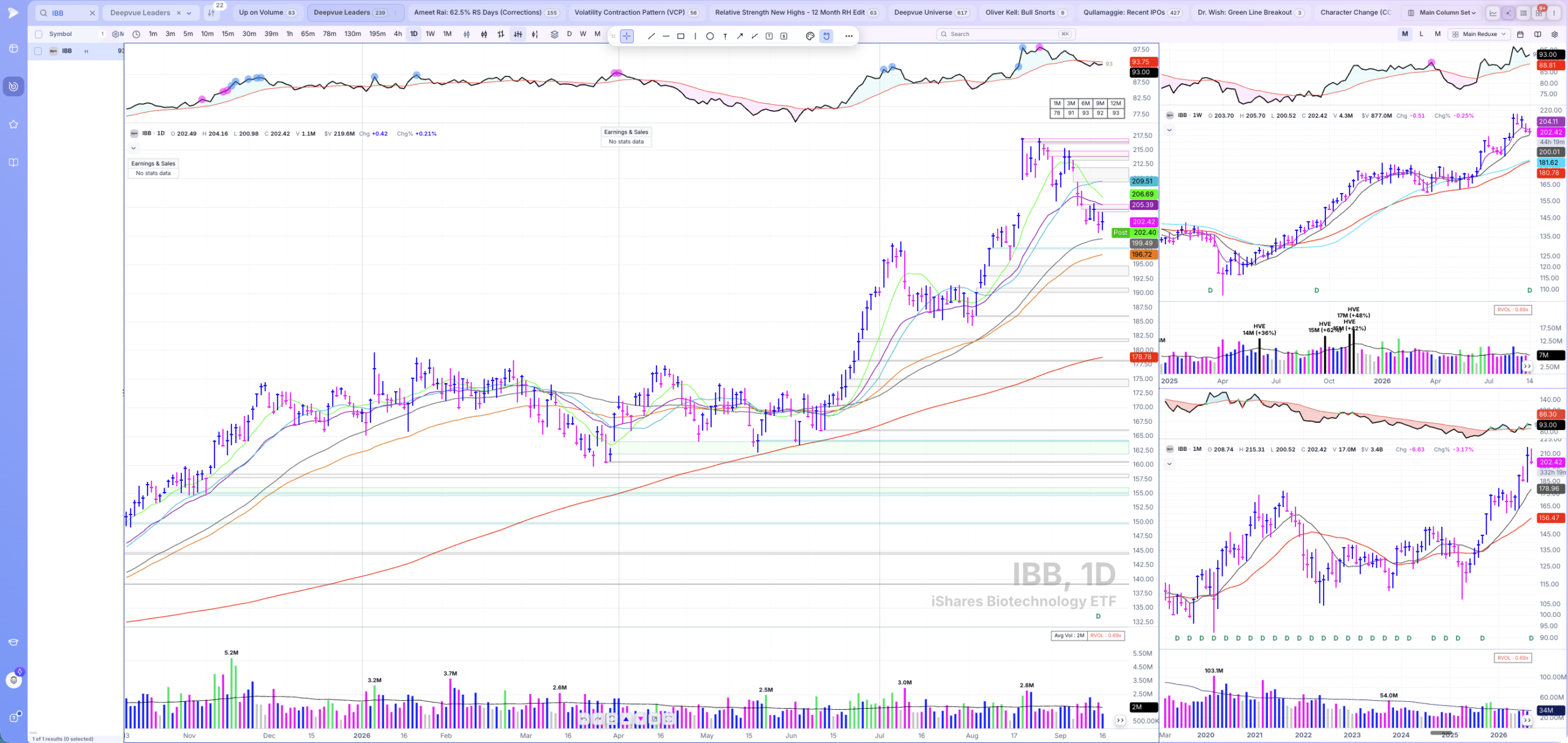This screenshot has width=1568, height=743.
Task: Switch to filled candlestick chart style
Action: pos(484,34)
